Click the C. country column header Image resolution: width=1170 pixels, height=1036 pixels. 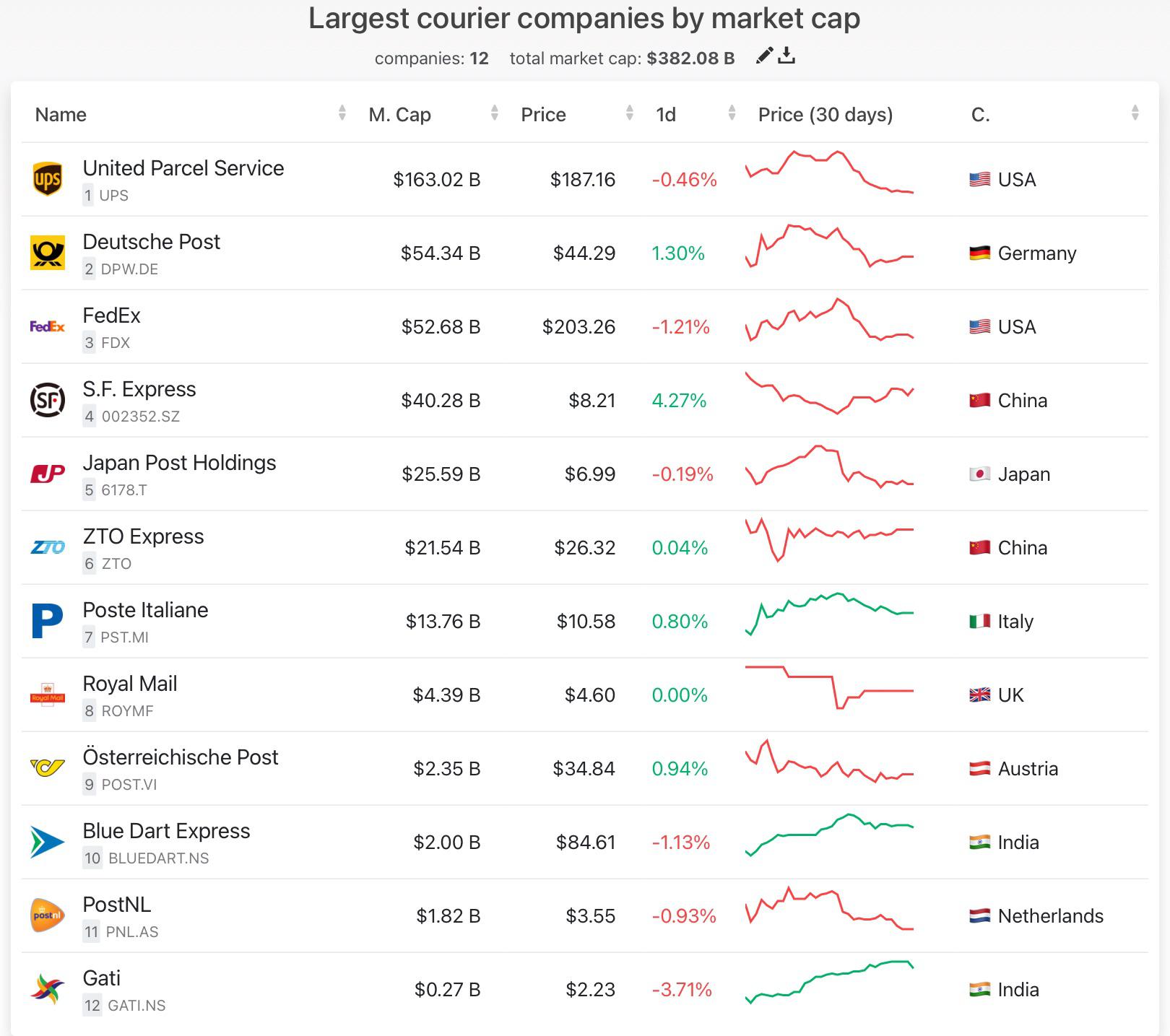tap(980, 114)
